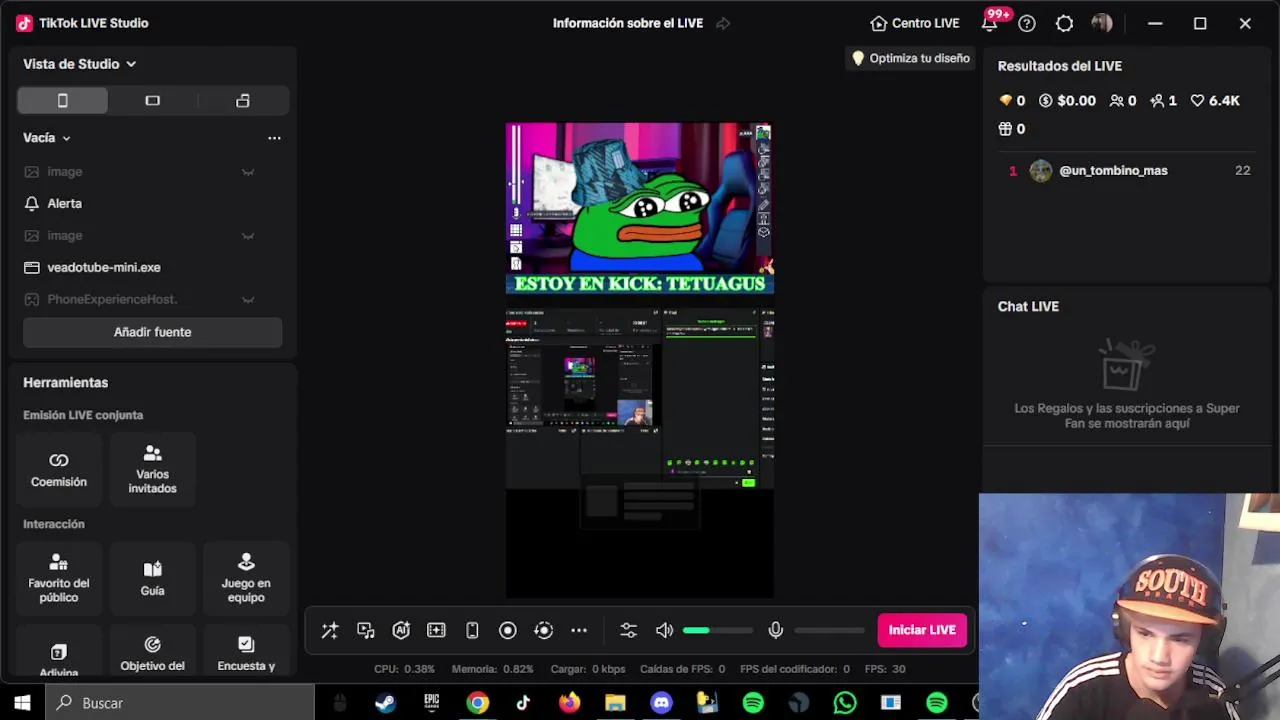Click the phone preview icon in bottom toolbar

(x=472, y=630)
